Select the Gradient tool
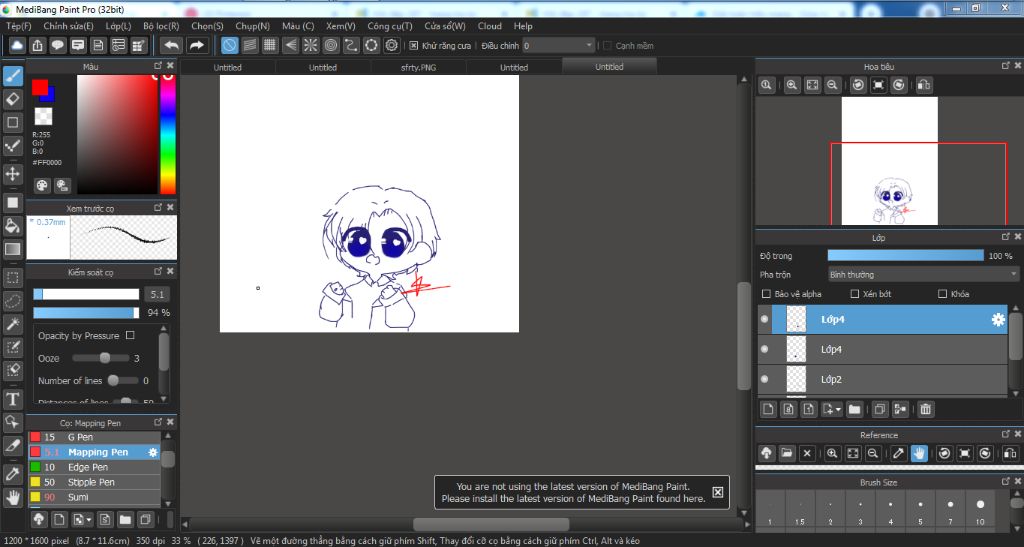Viewport: 1024px width, 547px height. pyautogui.click(x=12, y=249)
